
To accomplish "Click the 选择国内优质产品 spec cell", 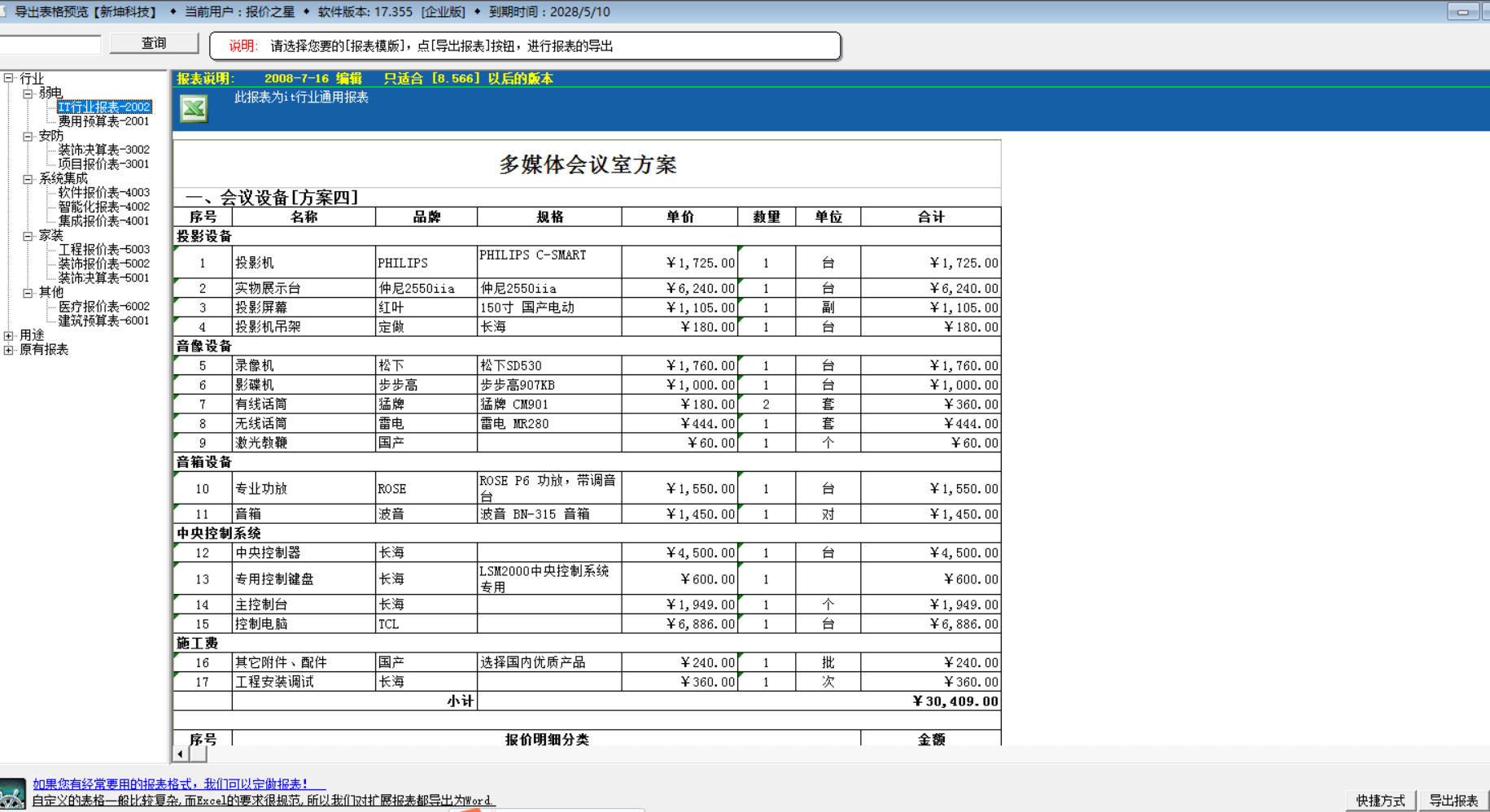I will pyautogui.click(x=550, y=661).
